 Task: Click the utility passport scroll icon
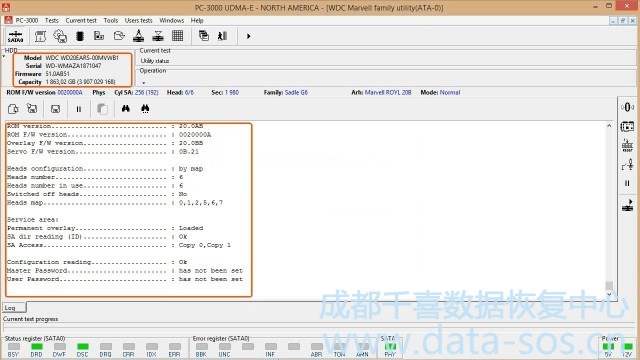[x=40, y=36]
